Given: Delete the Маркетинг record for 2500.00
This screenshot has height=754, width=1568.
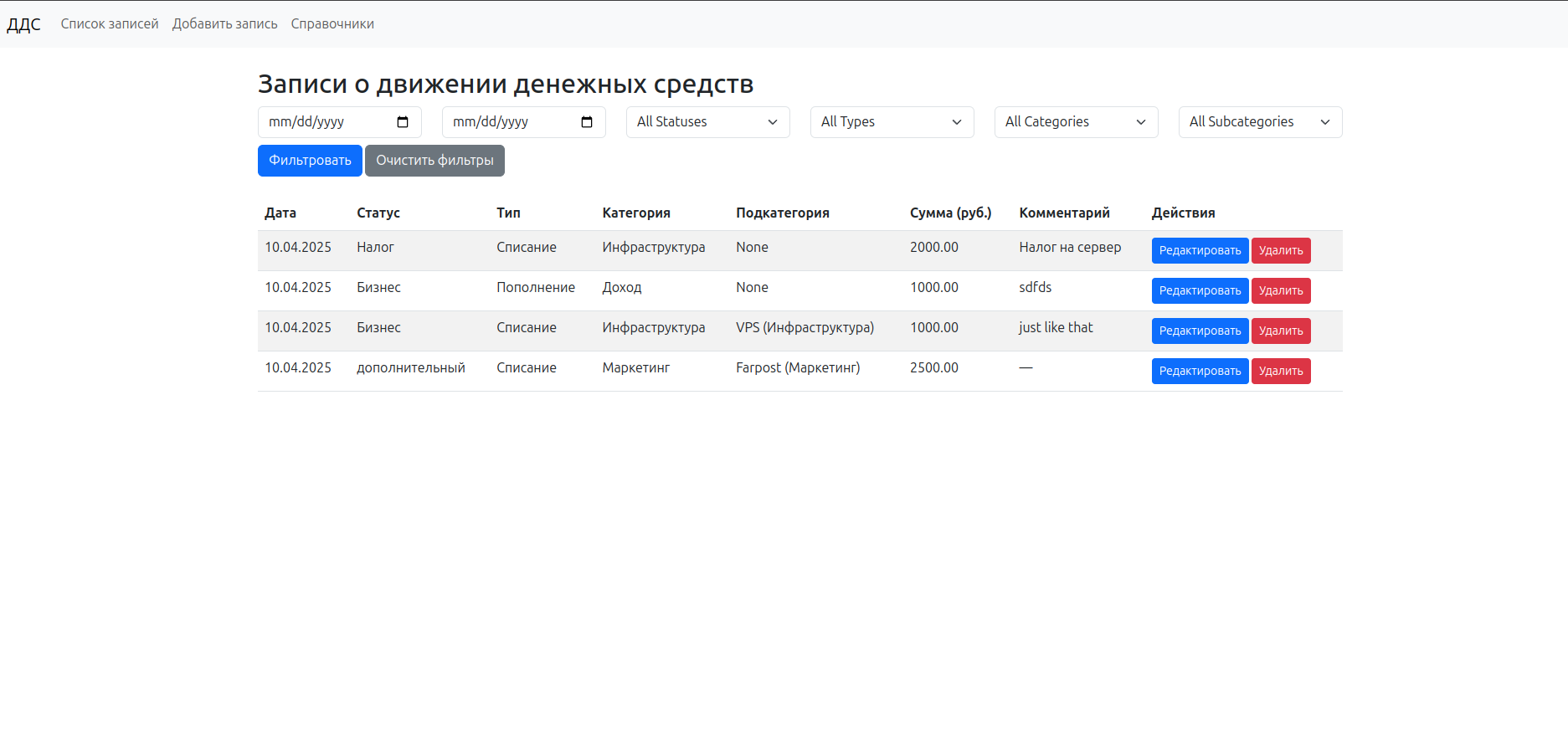Looking at the screenshot, I should [x=1281, y=371].
